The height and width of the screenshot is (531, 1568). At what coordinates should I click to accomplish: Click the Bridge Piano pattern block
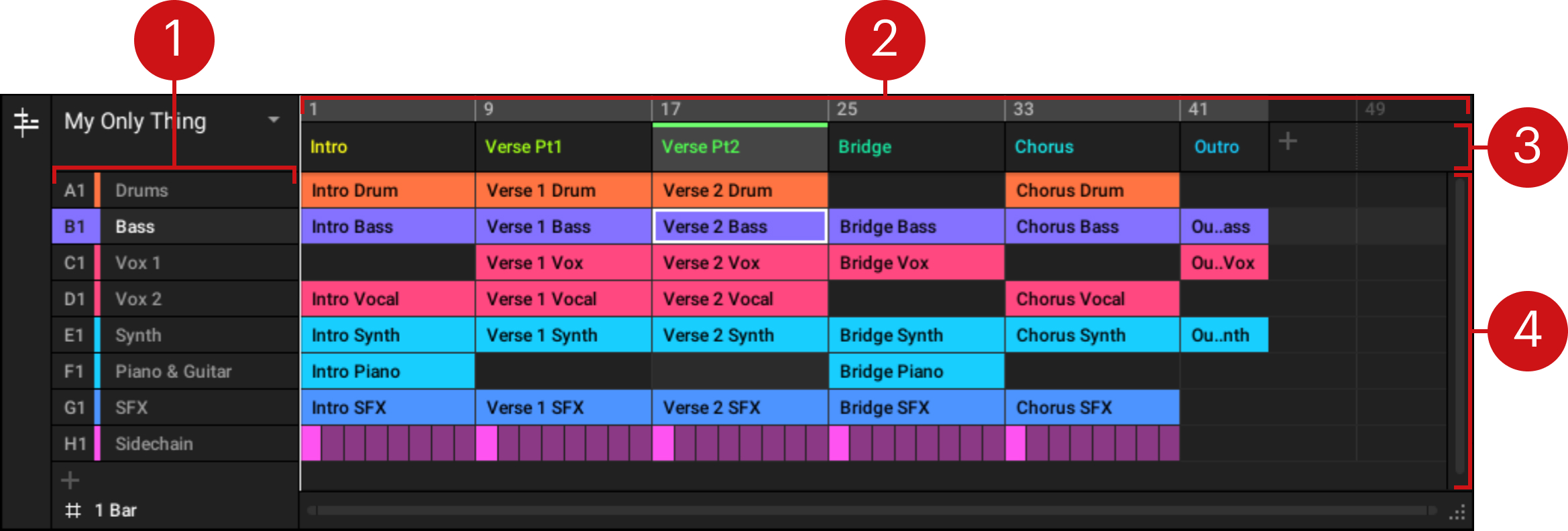[915, 371]
